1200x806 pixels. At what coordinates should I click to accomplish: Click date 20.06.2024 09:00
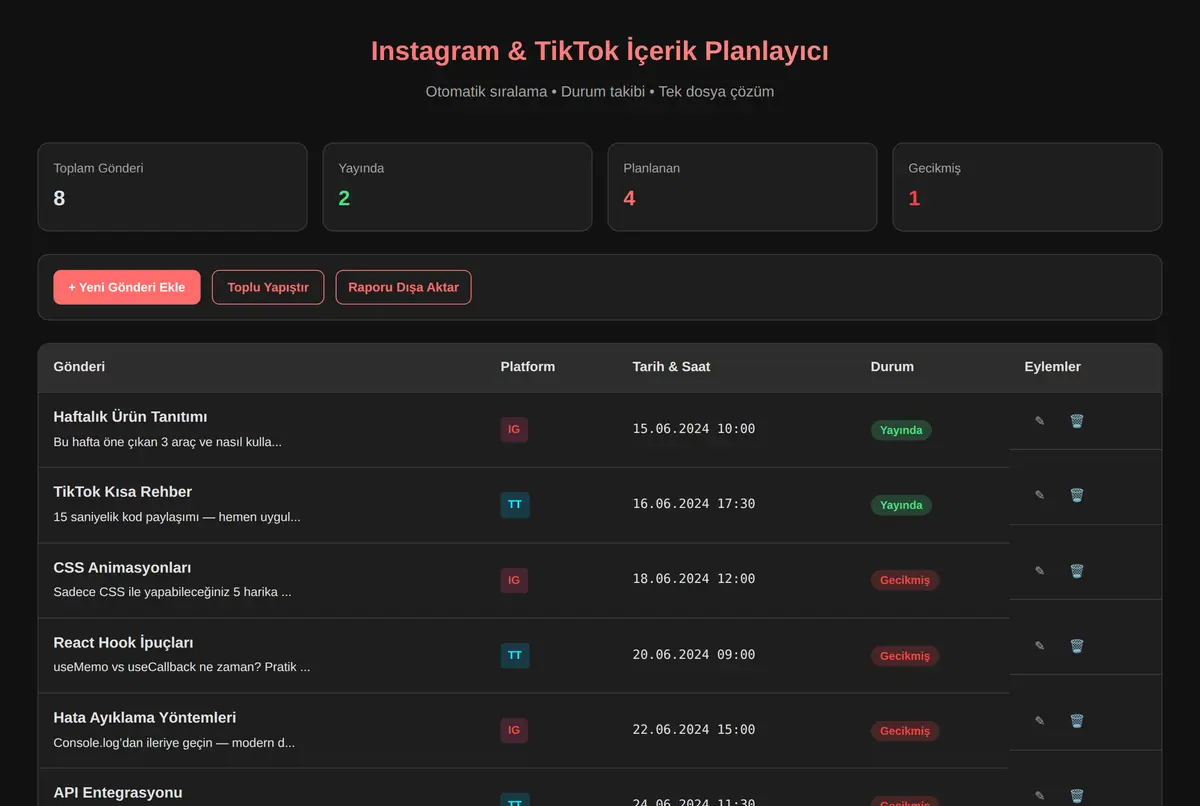(694, 655)
